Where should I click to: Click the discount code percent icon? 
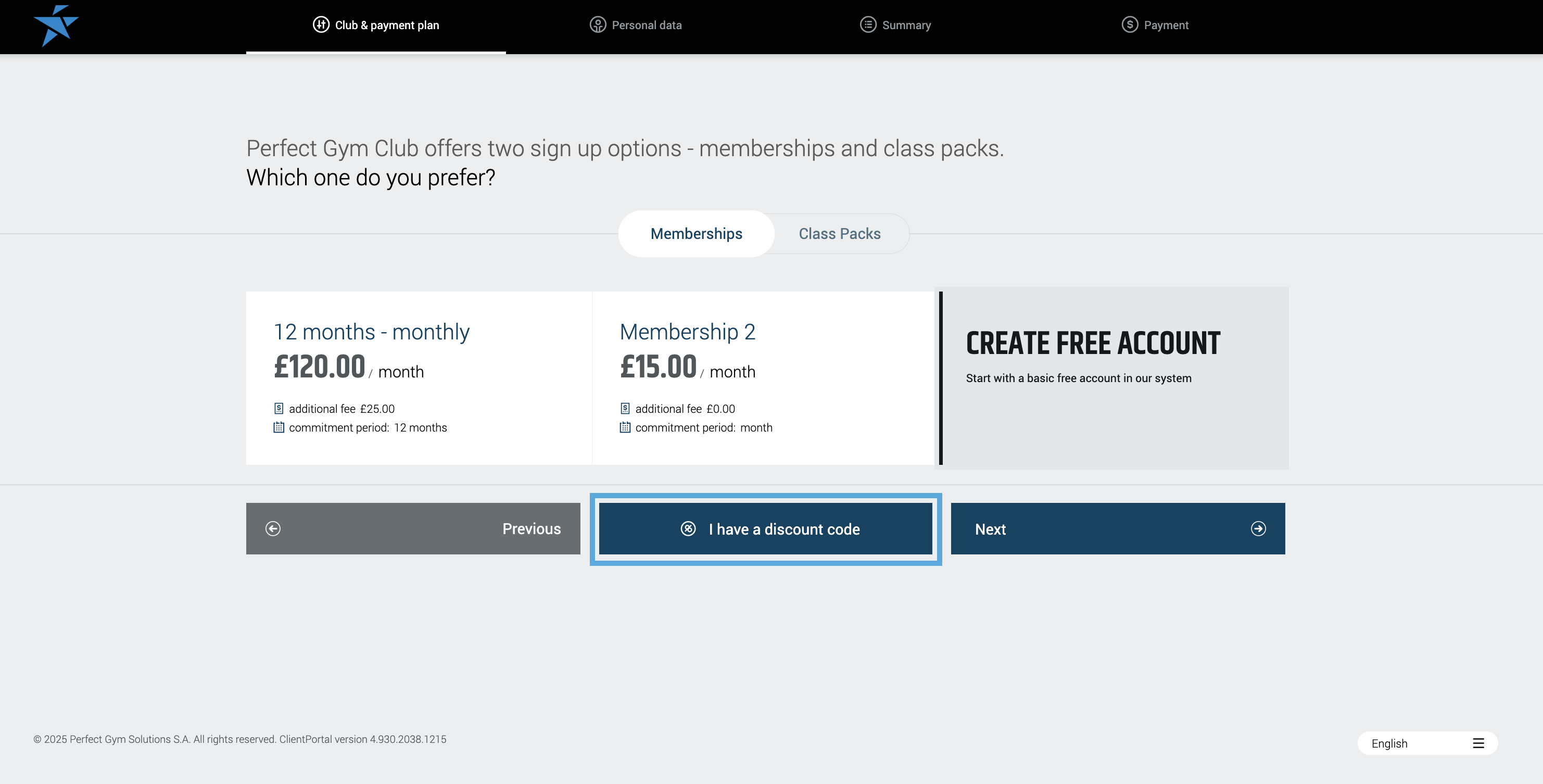point(688,528)
